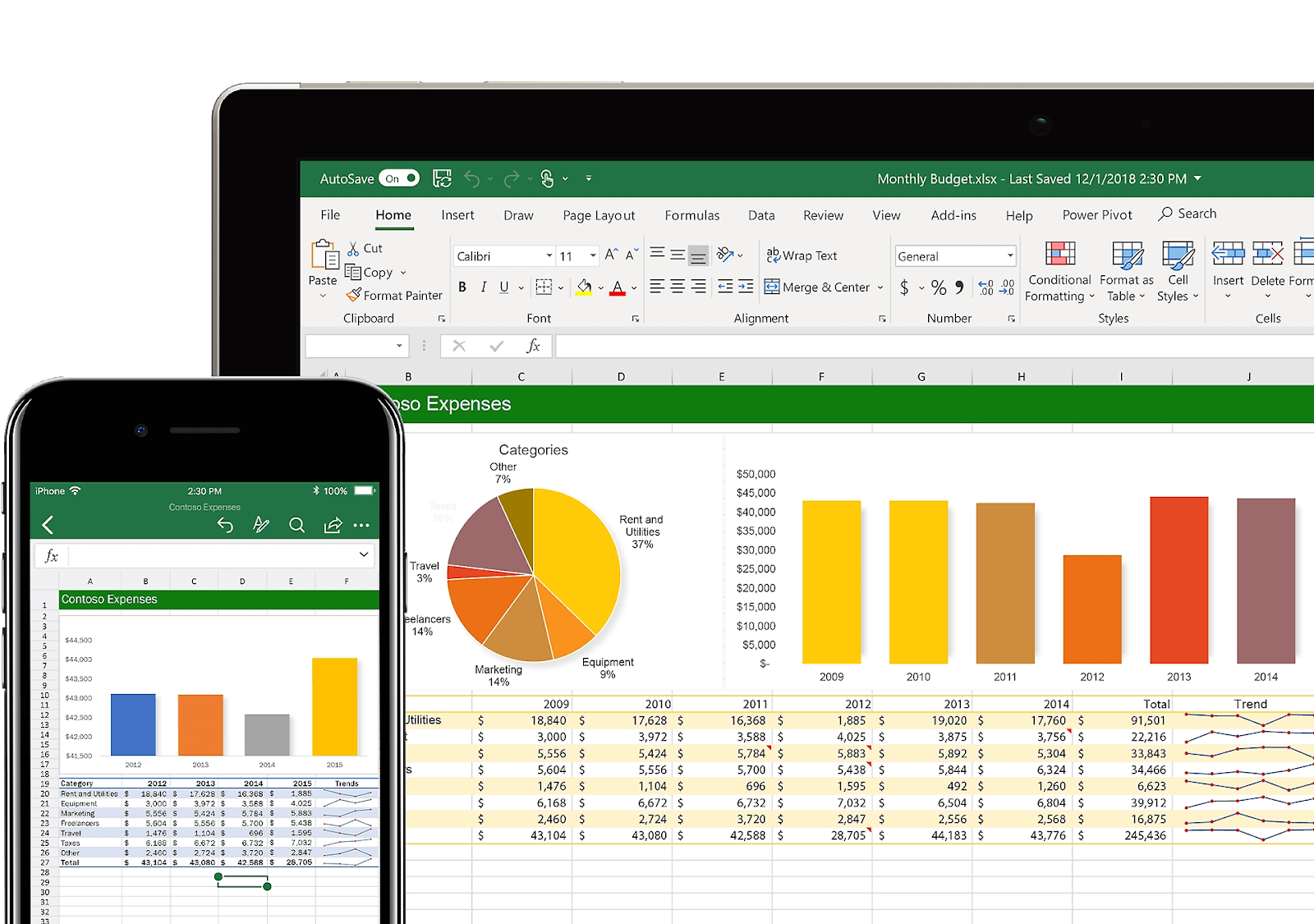The image size is (1314, 924).
Task: Click the Copy command
Action: tap(375, 272)
